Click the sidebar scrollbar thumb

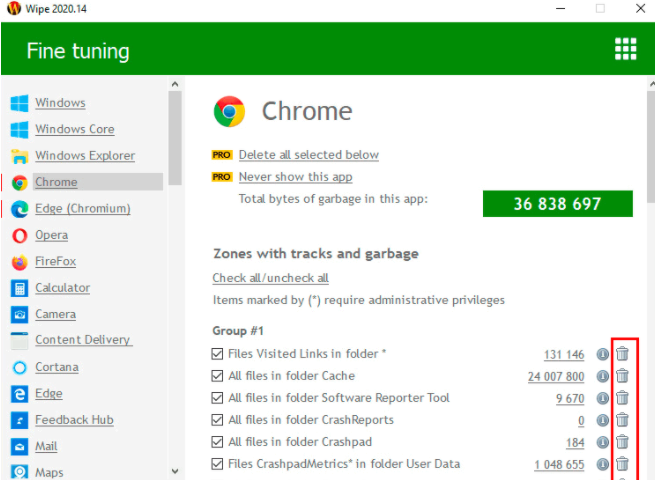(175, 138)
